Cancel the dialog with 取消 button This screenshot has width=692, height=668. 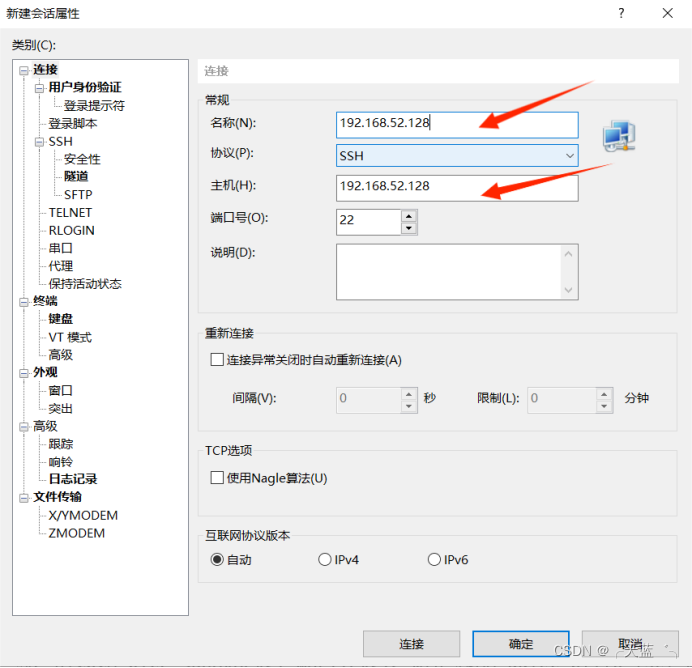coord(630,644)
